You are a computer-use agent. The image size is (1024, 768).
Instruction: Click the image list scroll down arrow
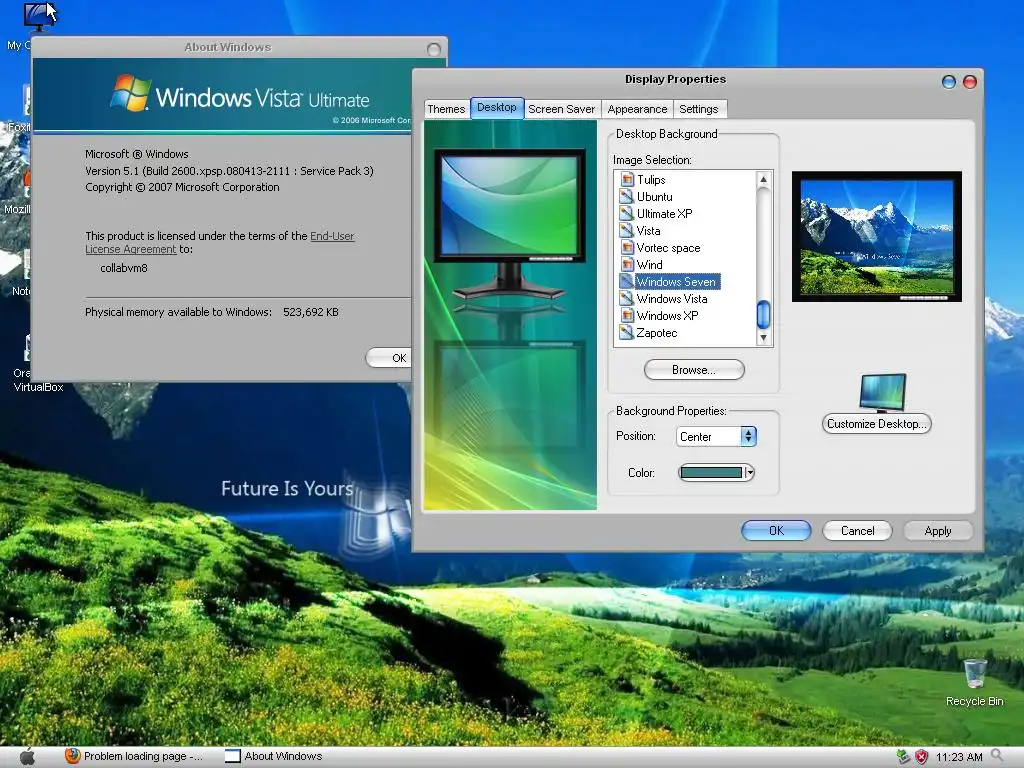tap(763, 338)
